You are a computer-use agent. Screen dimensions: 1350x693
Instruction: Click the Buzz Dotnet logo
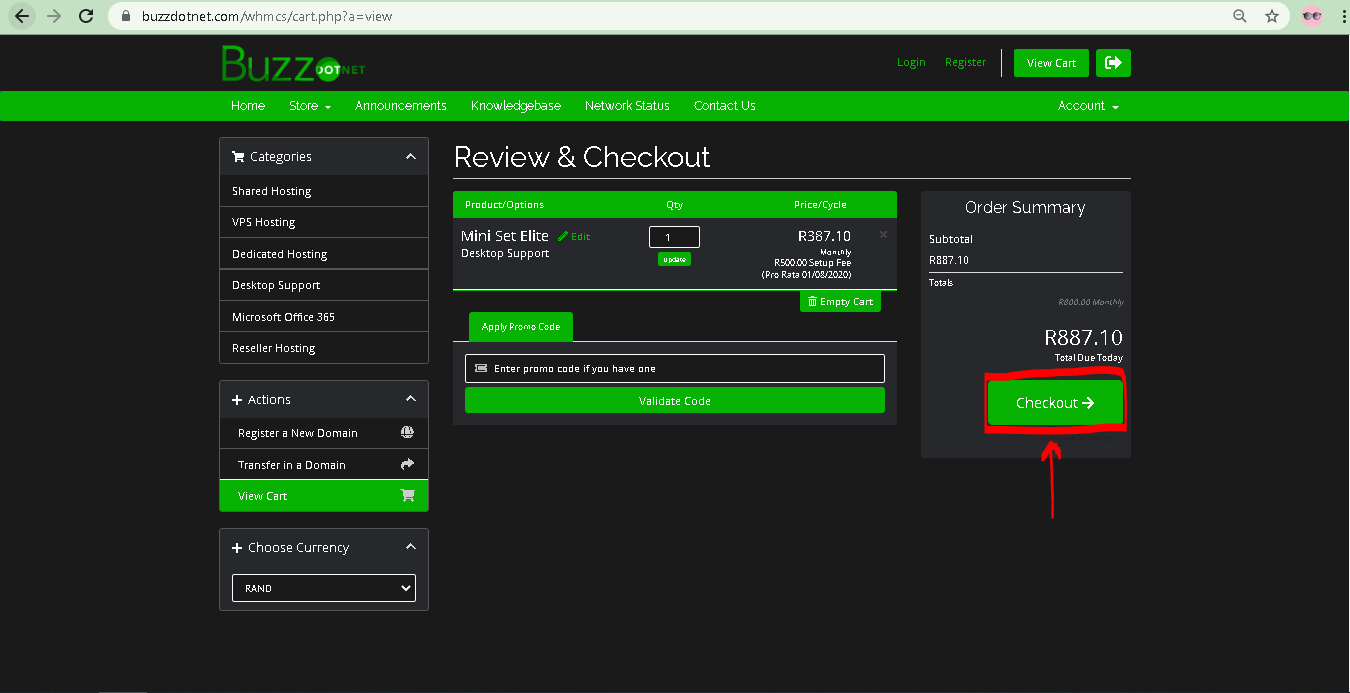coord(293,63)
